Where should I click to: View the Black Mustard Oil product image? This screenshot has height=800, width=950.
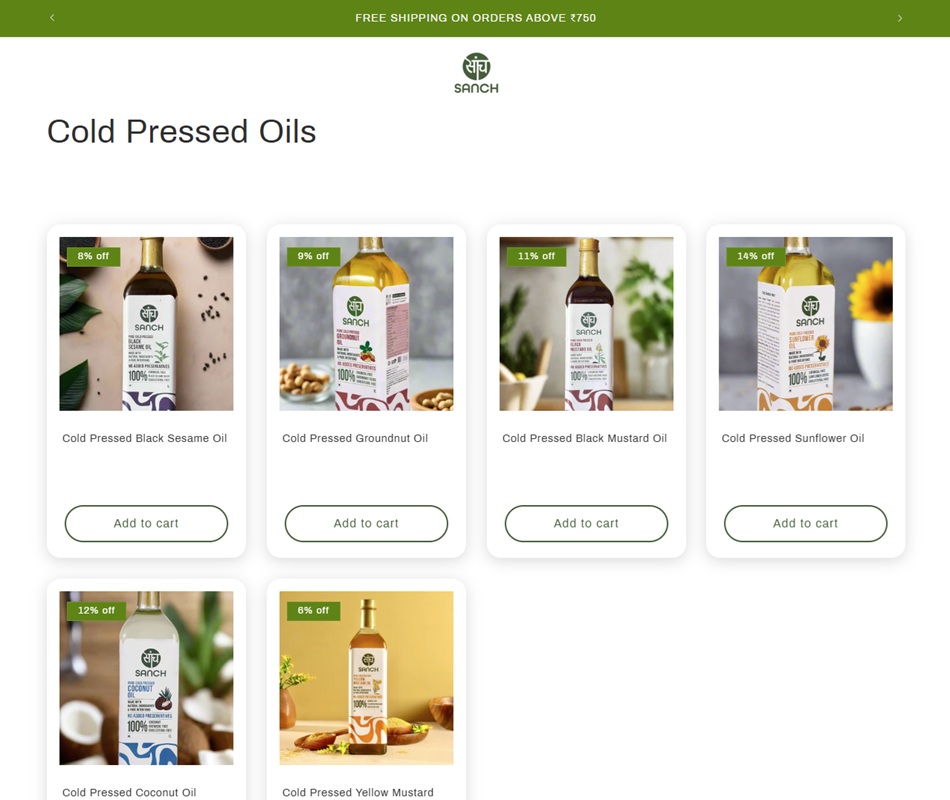[x=586, y=324]
